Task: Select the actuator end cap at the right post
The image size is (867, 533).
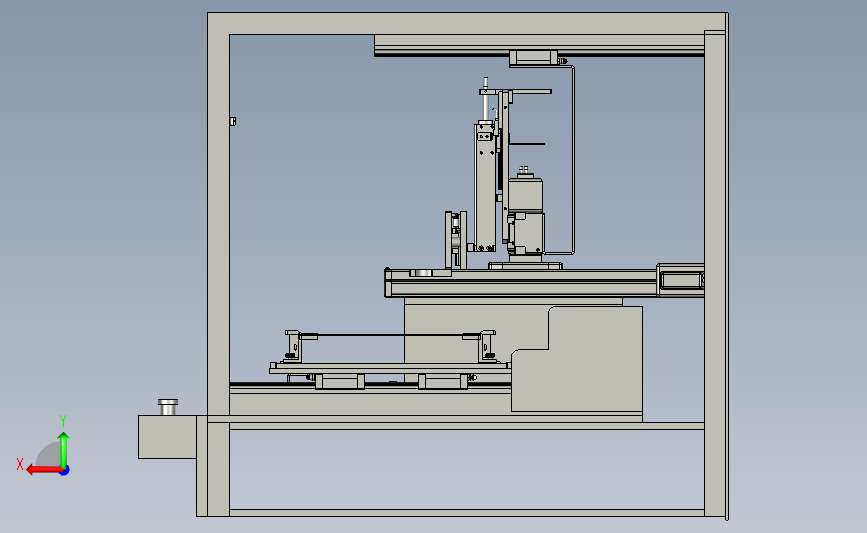Action: pos(681,280)
